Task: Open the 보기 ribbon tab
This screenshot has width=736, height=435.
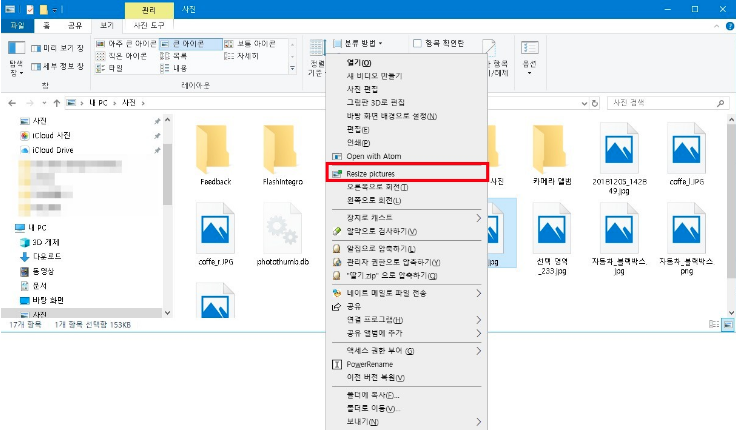Action: point(107,24)
